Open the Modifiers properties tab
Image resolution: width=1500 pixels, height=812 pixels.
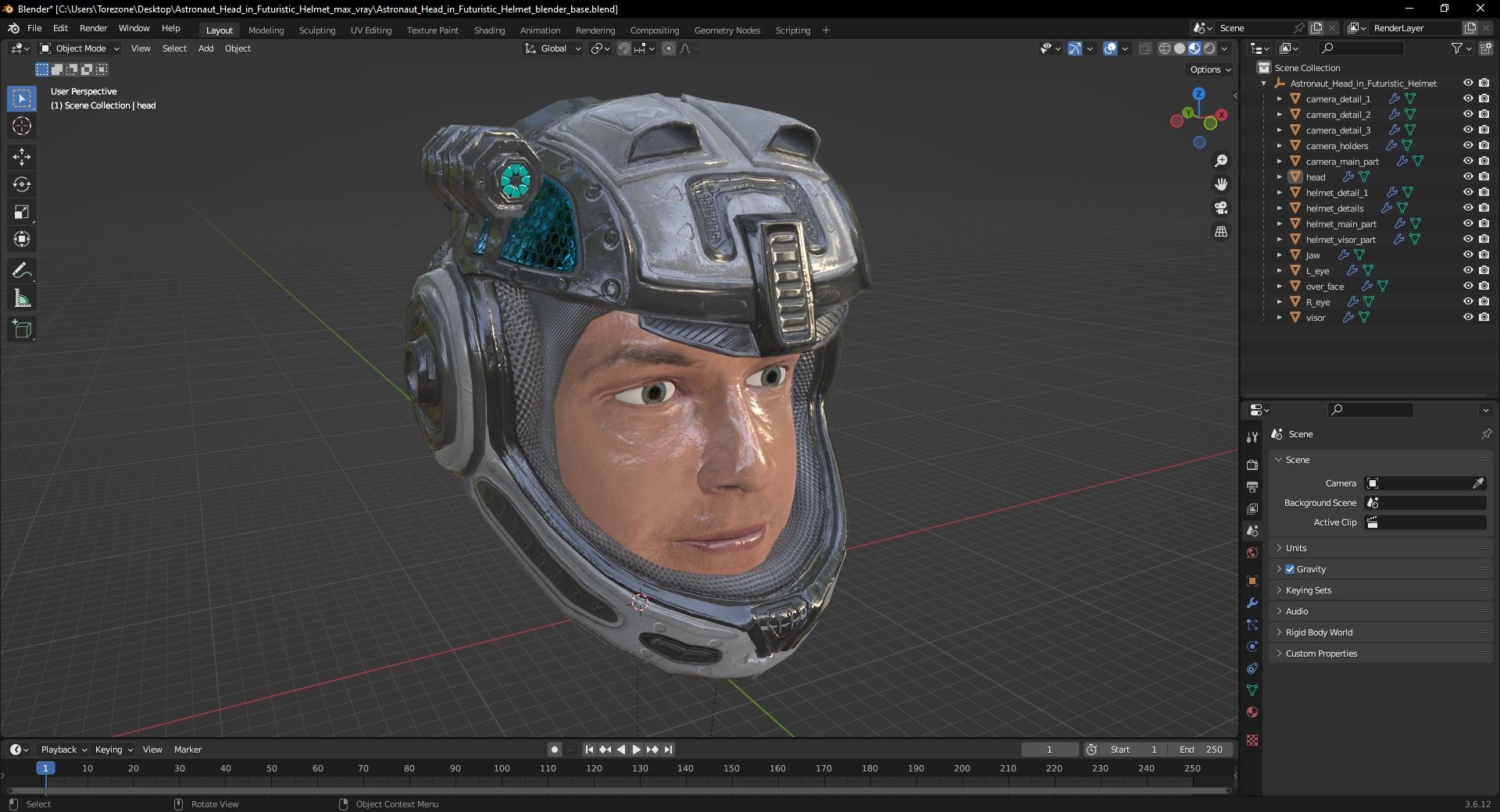pyautogui.click(x=1252, y=603)
